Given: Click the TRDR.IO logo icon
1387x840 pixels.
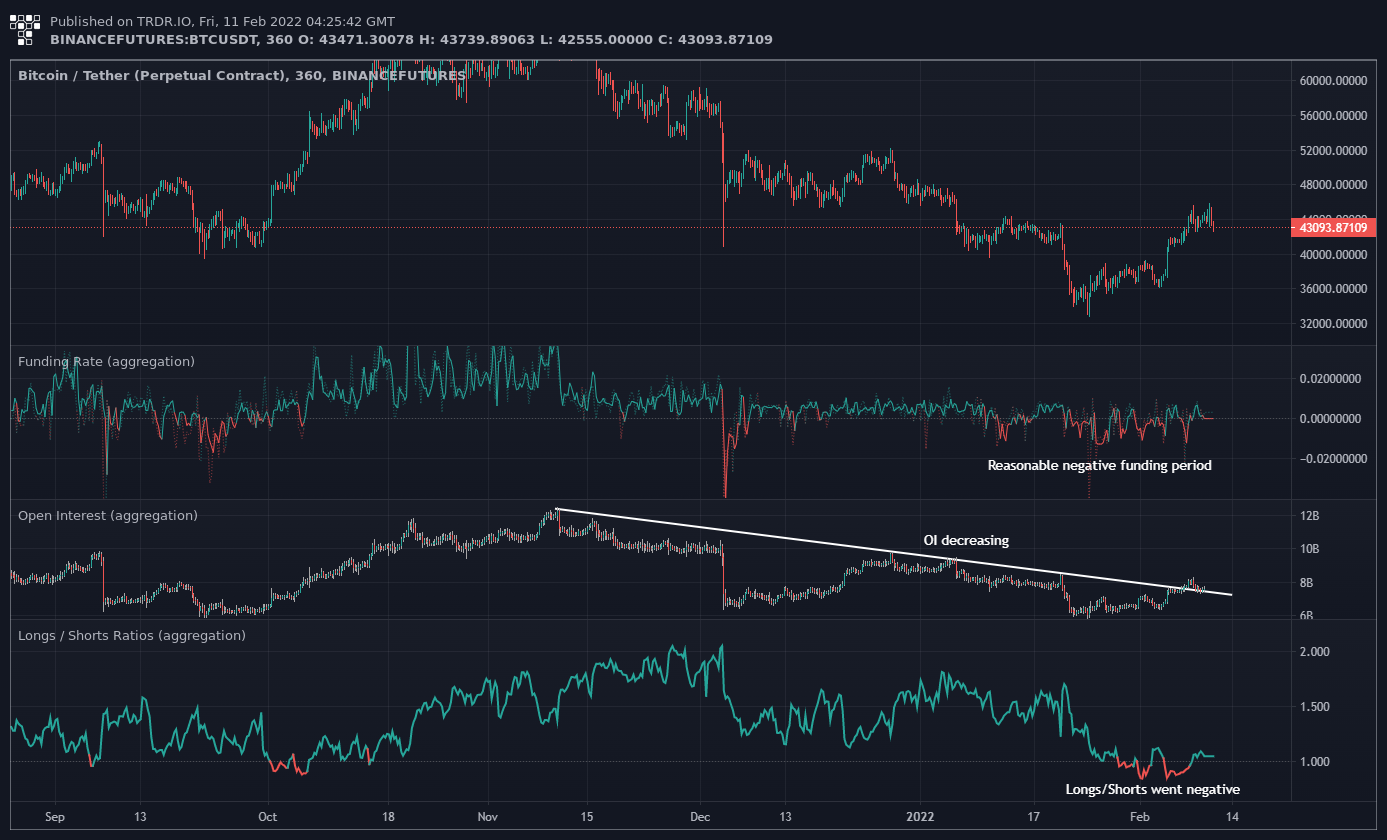Looking at the screenshot, I should pos(26,30).
